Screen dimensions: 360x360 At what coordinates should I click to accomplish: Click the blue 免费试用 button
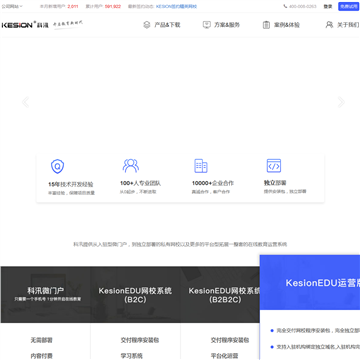tap(349, 6)
